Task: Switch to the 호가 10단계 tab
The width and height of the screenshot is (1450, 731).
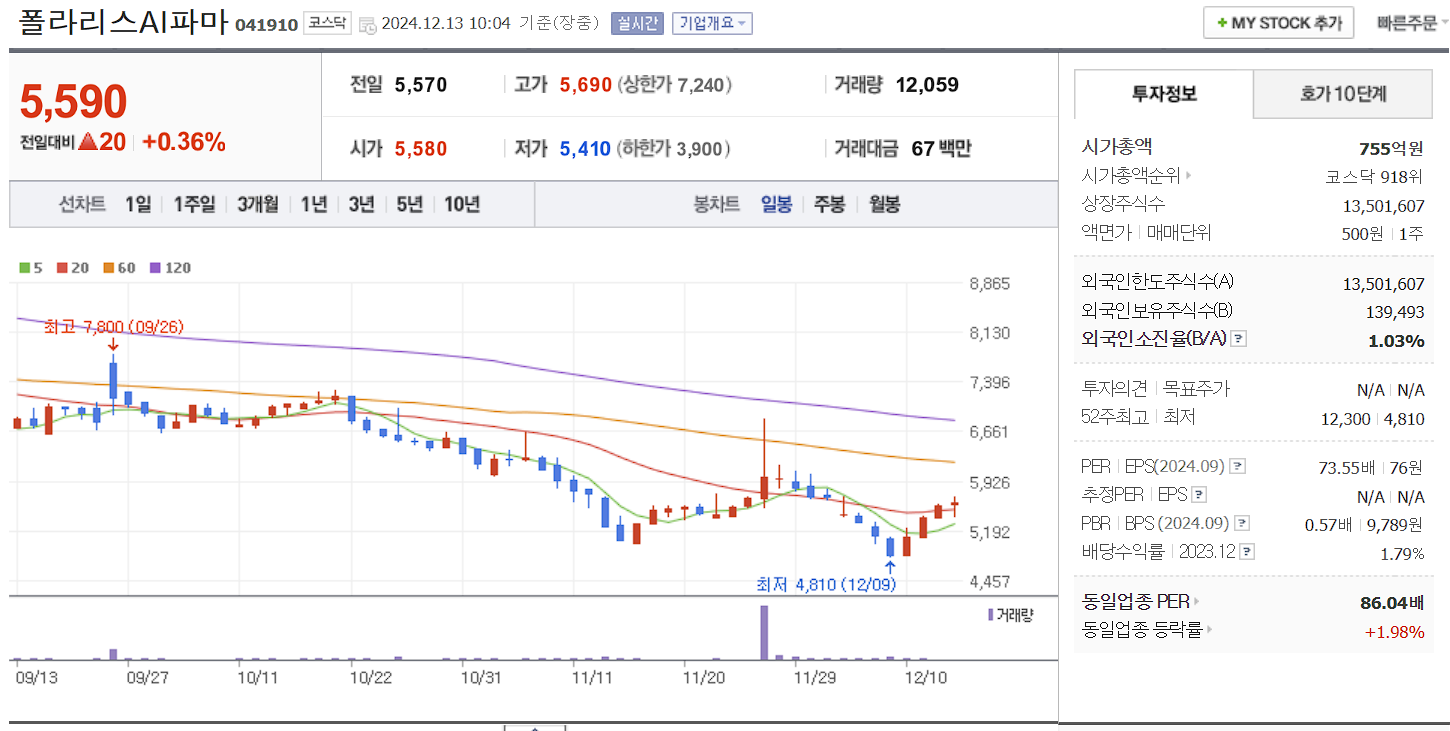Action: (1342, 93)
